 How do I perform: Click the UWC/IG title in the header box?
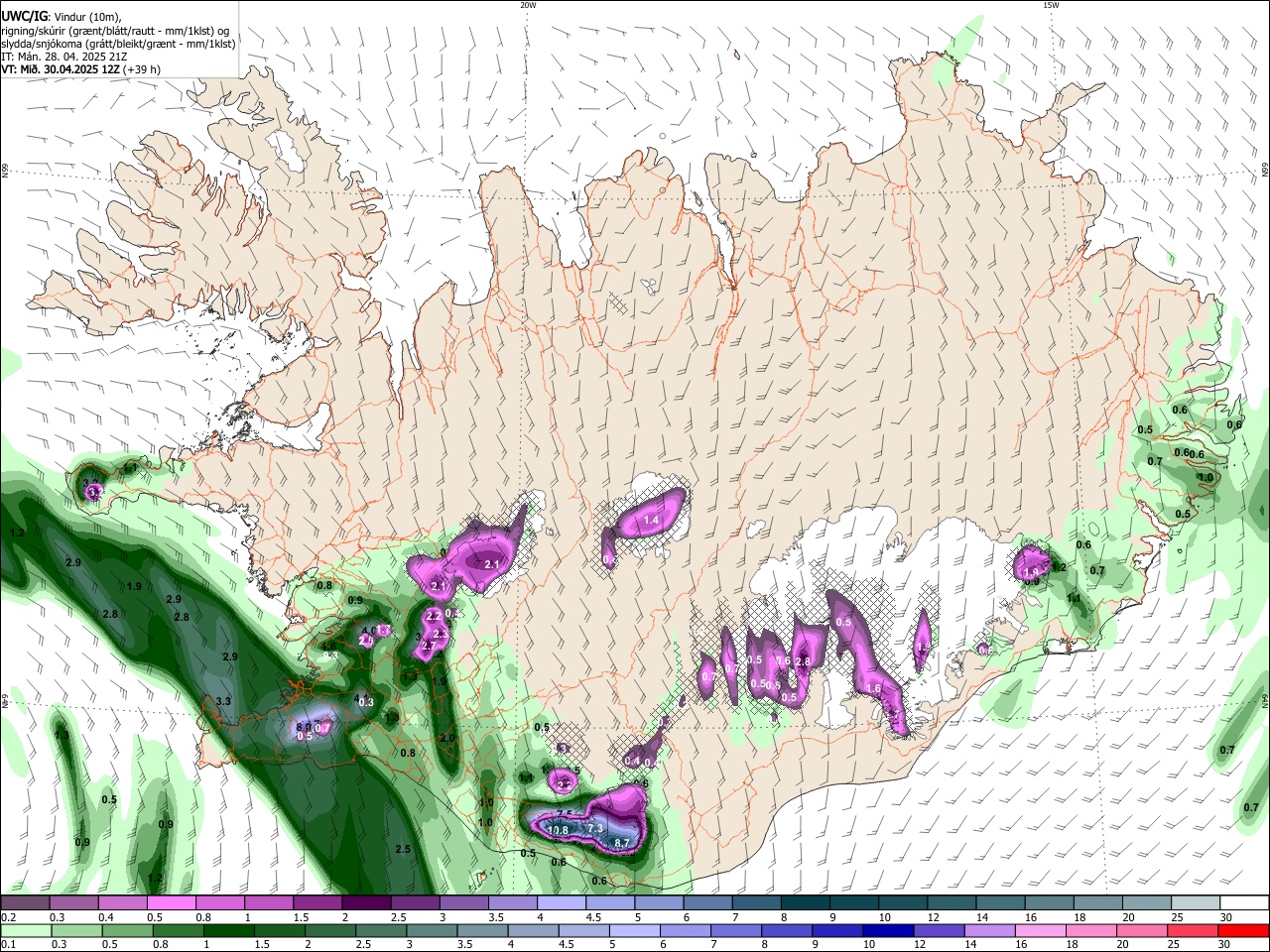coord(24,15)
